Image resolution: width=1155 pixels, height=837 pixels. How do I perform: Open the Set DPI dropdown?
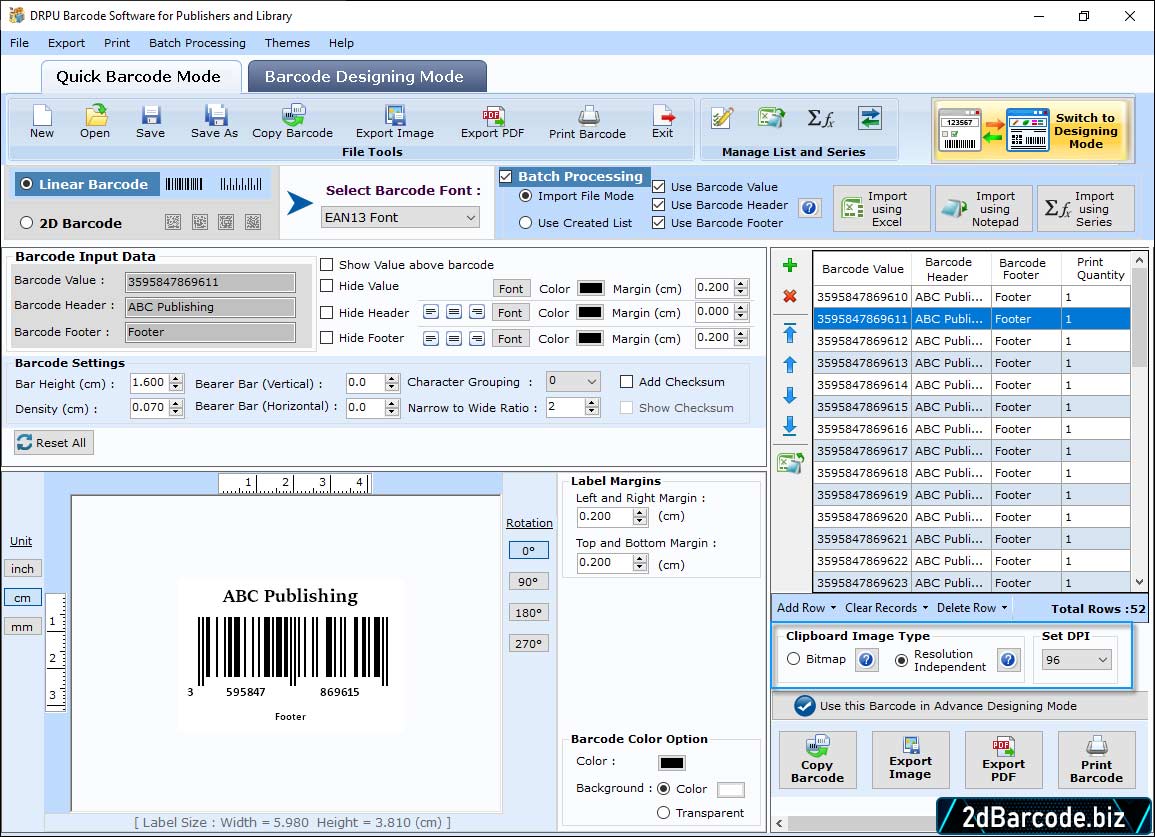tap(1076, 659)
